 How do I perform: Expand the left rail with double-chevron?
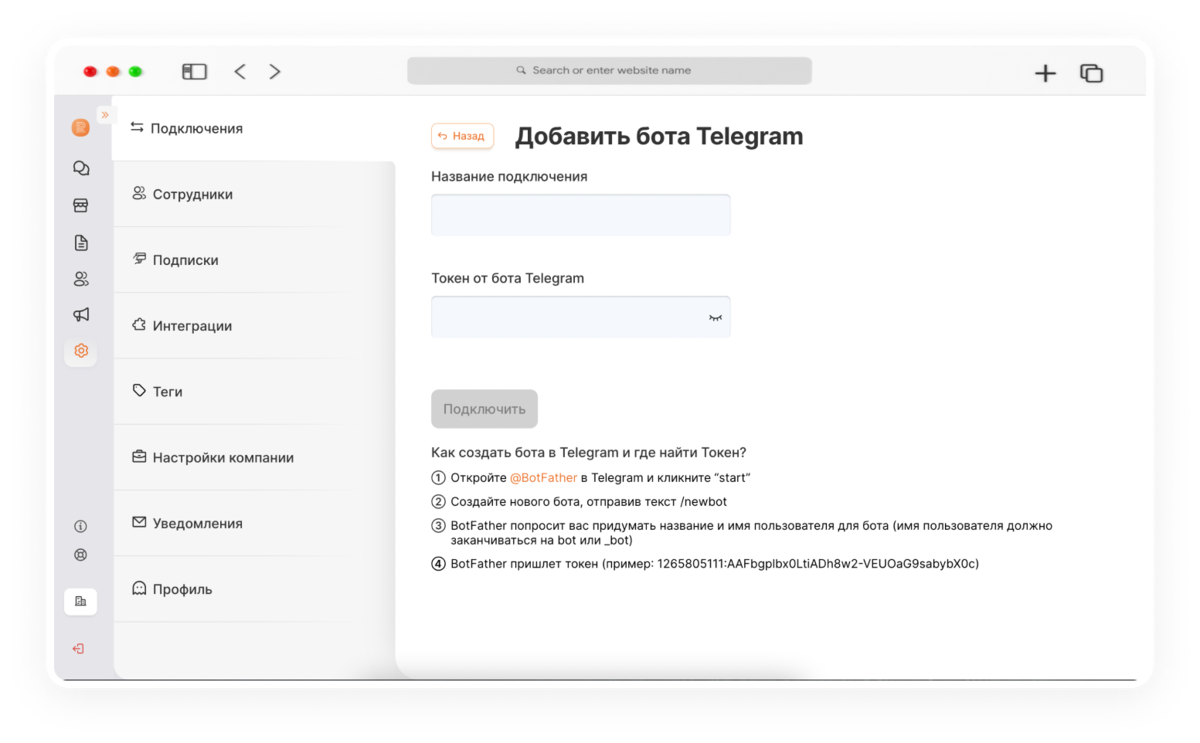[x=105, y=115]
